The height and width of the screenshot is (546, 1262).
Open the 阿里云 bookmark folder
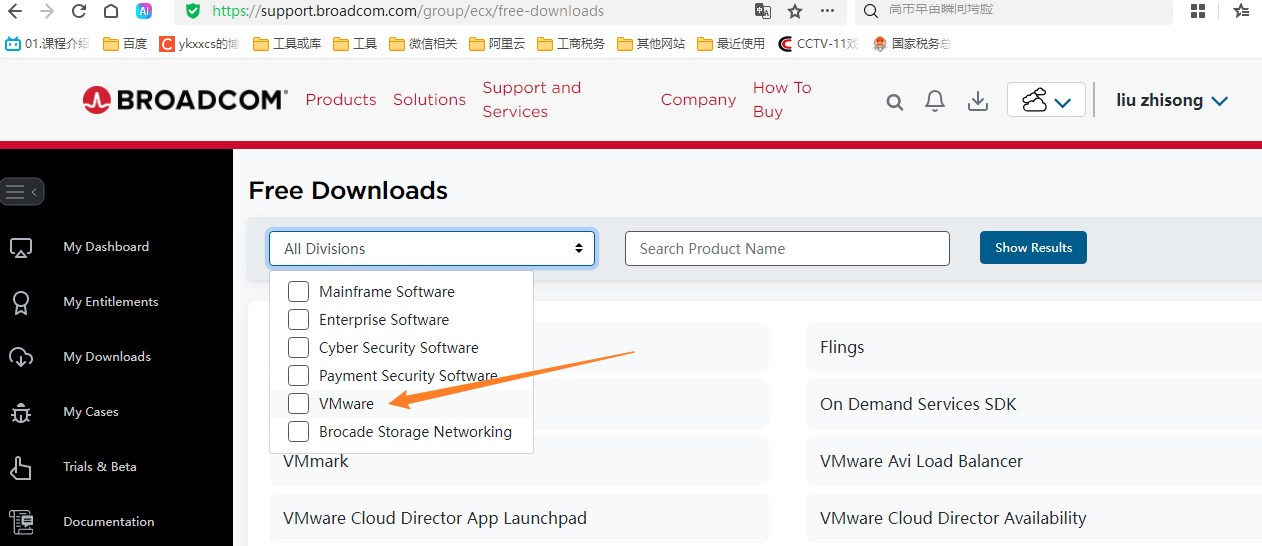(x=495, y=44)
